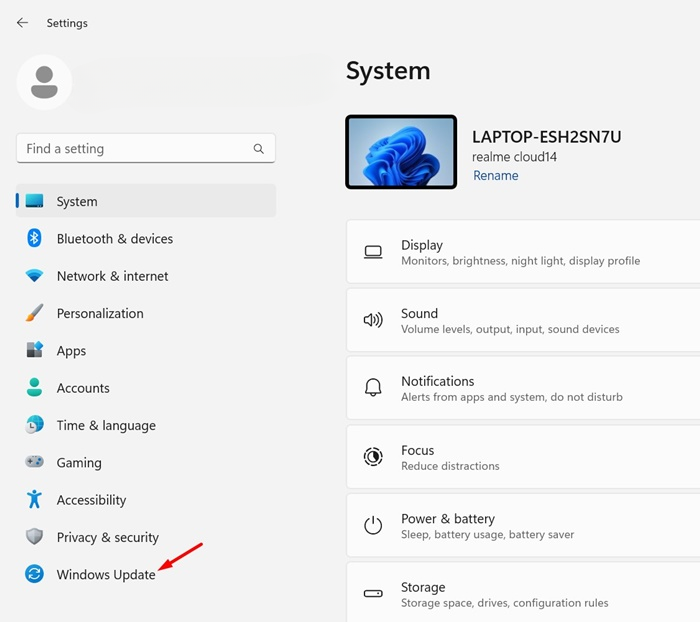Click the Gaming controller icon

[34, 461]
